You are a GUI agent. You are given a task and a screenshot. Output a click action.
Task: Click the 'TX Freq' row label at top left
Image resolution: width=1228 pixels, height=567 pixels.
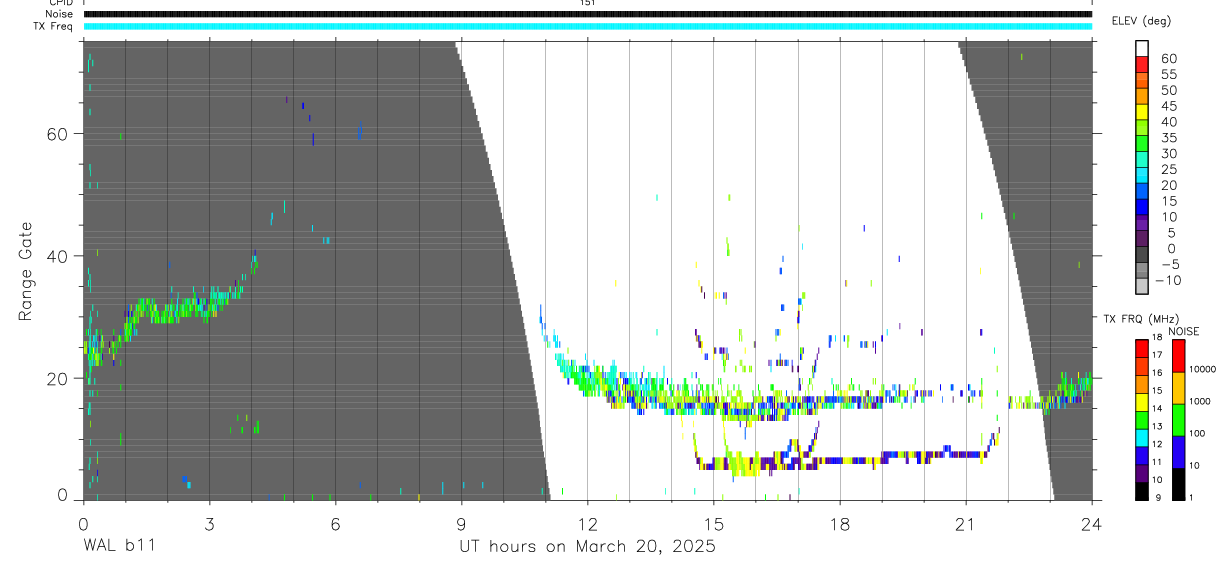point(53,26)
